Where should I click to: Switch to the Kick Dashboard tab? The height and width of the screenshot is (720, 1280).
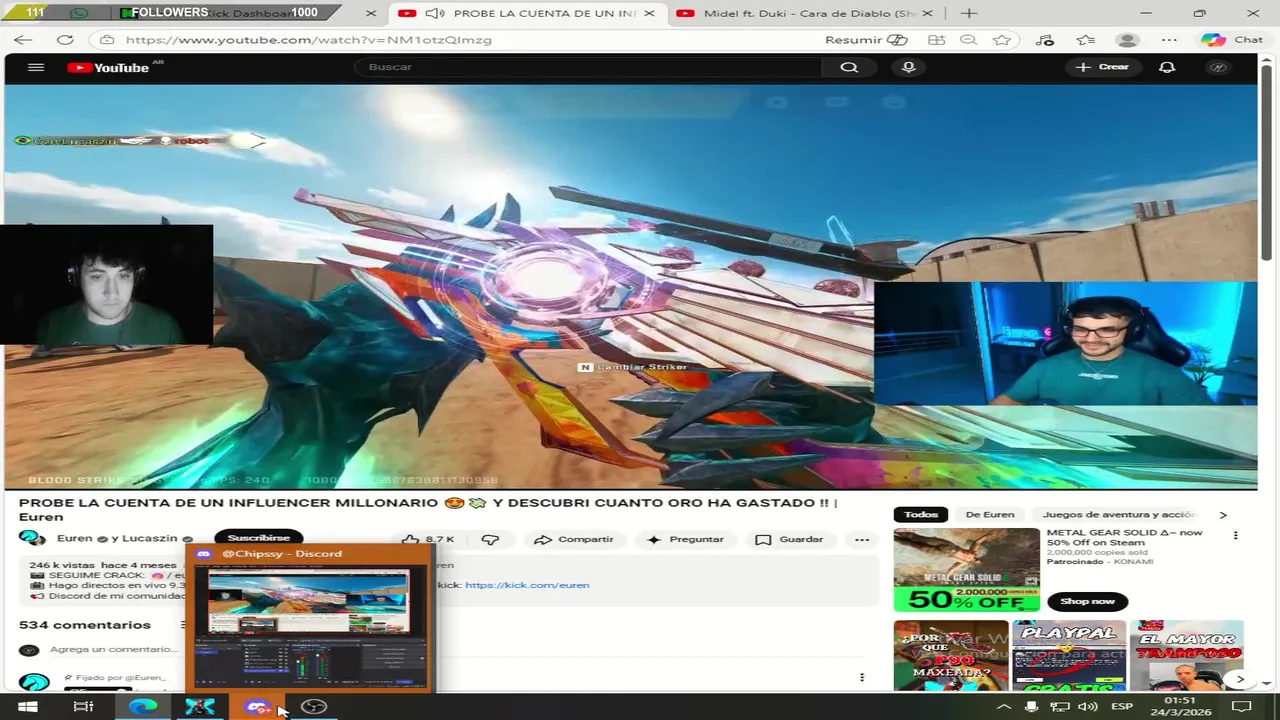pyautogui.click(x=250, y=13)
